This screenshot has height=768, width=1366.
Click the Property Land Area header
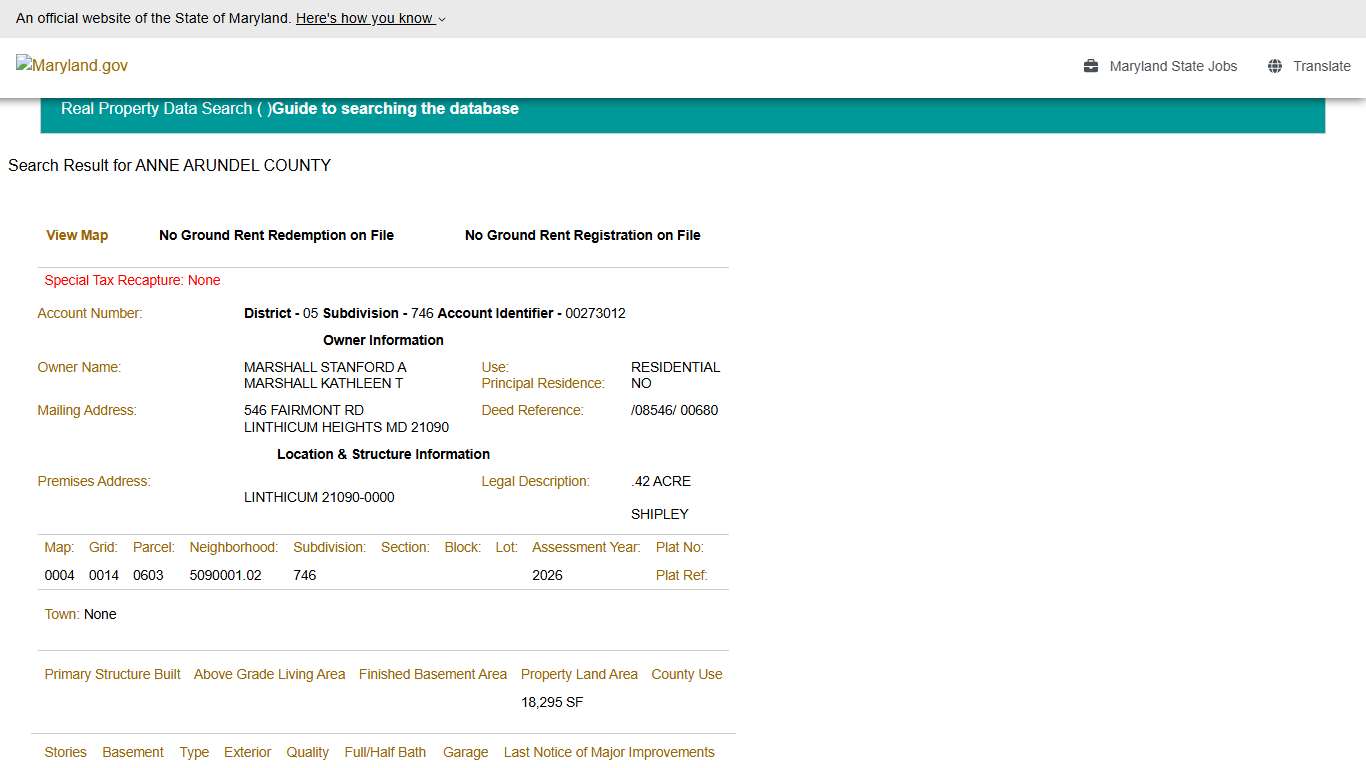(x=579, y=674)
